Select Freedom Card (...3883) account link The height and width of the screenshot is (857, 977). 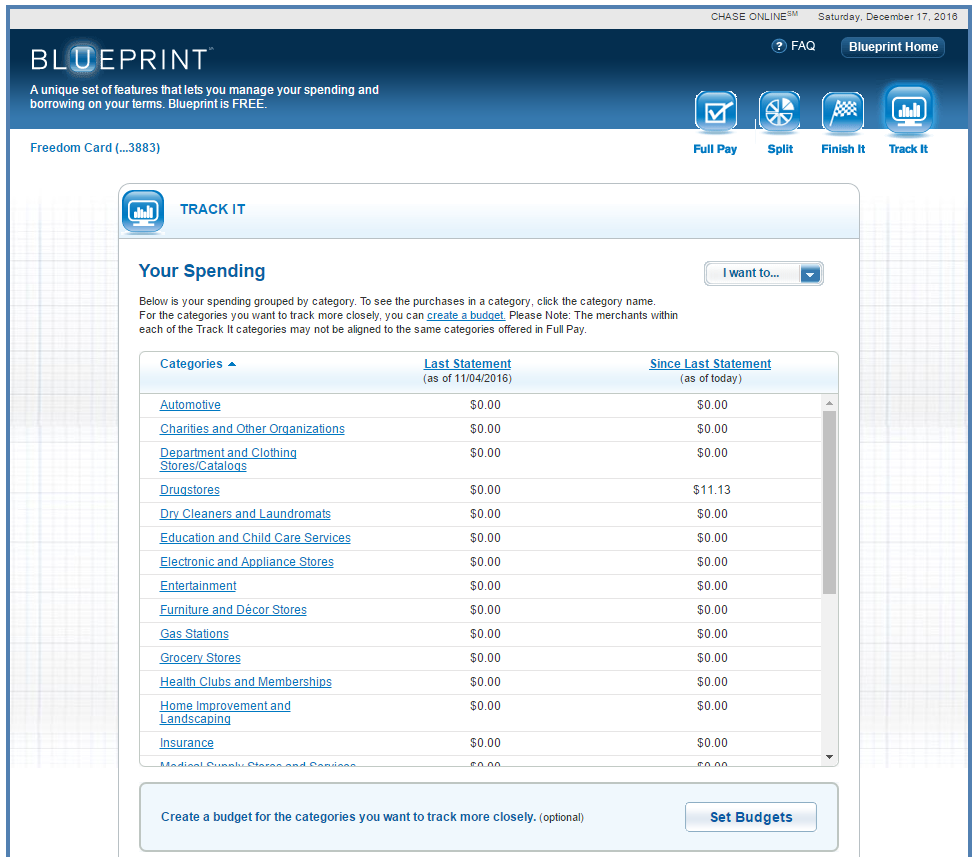point(95,148)
